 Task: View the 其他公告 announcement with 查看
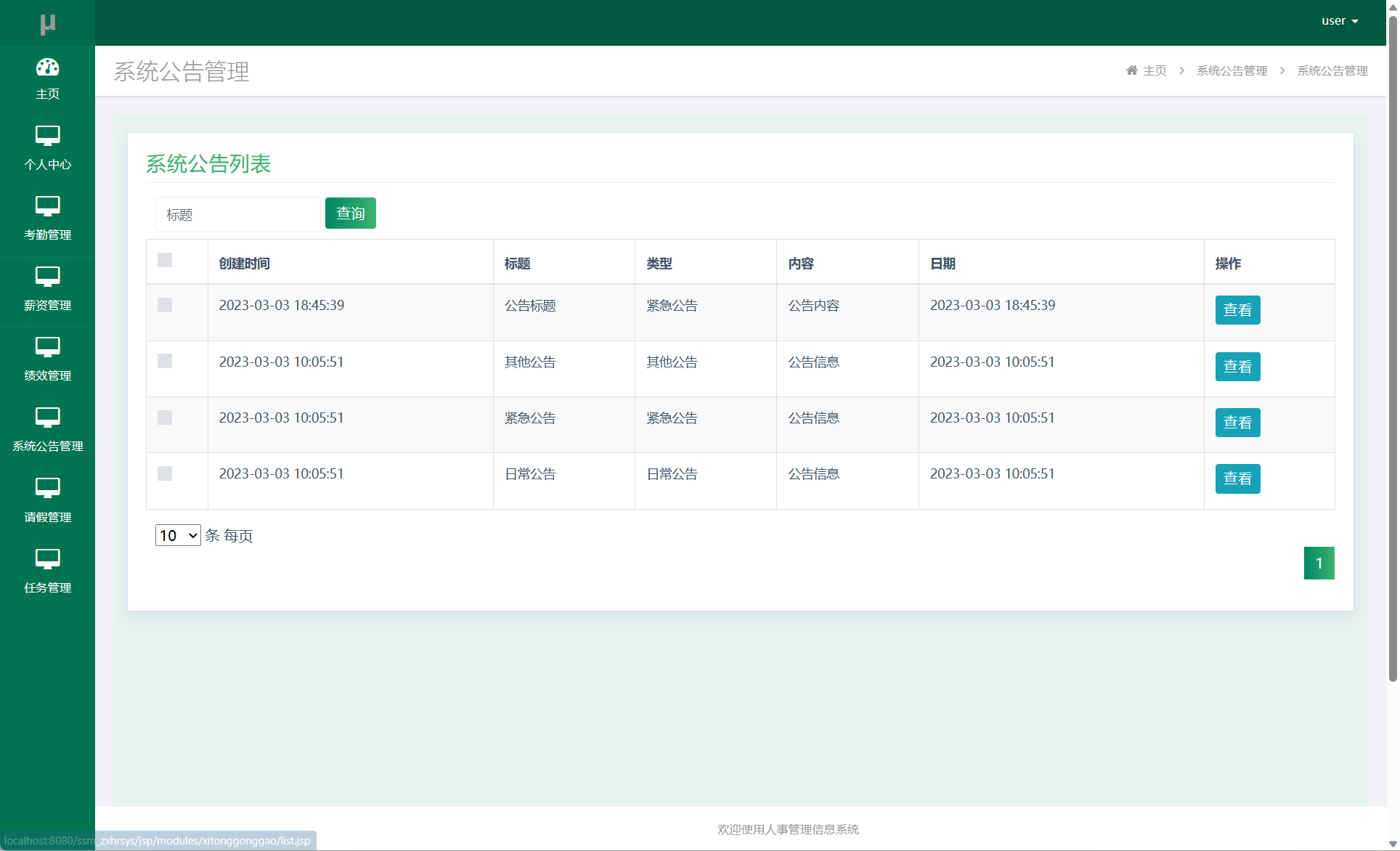[1237, 367]
